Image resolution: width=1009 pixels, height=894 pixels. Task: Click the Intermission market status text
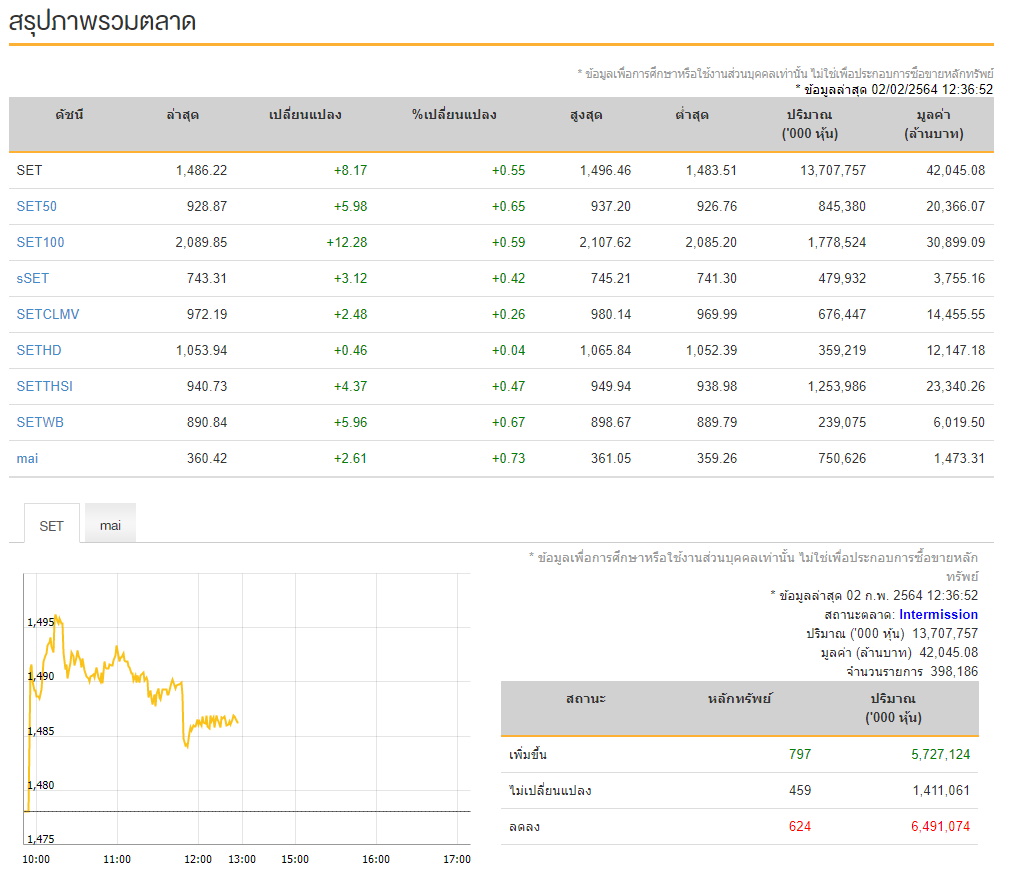point(938,615)
